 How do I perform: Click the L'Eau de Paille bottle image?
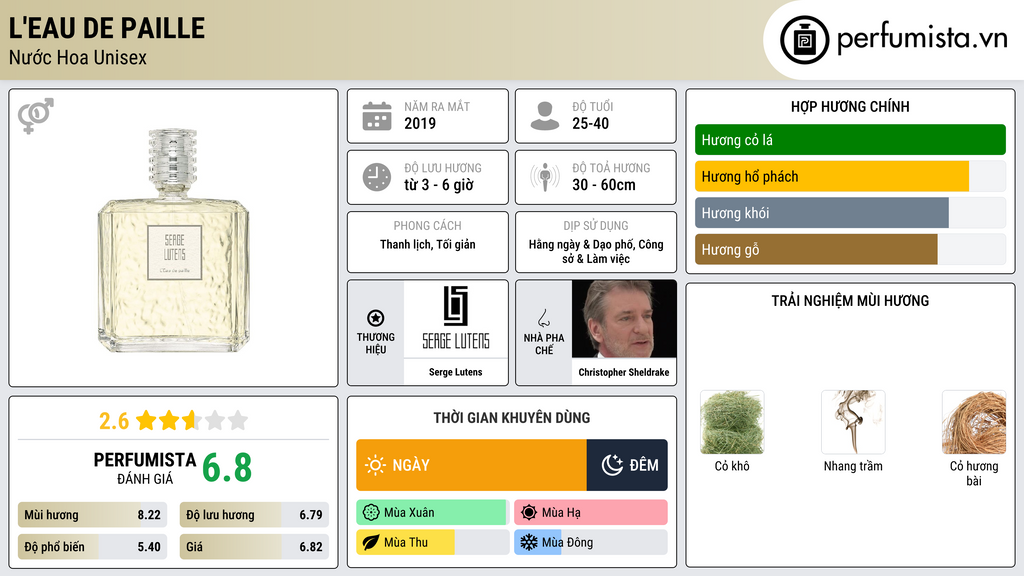click(174, 240)
